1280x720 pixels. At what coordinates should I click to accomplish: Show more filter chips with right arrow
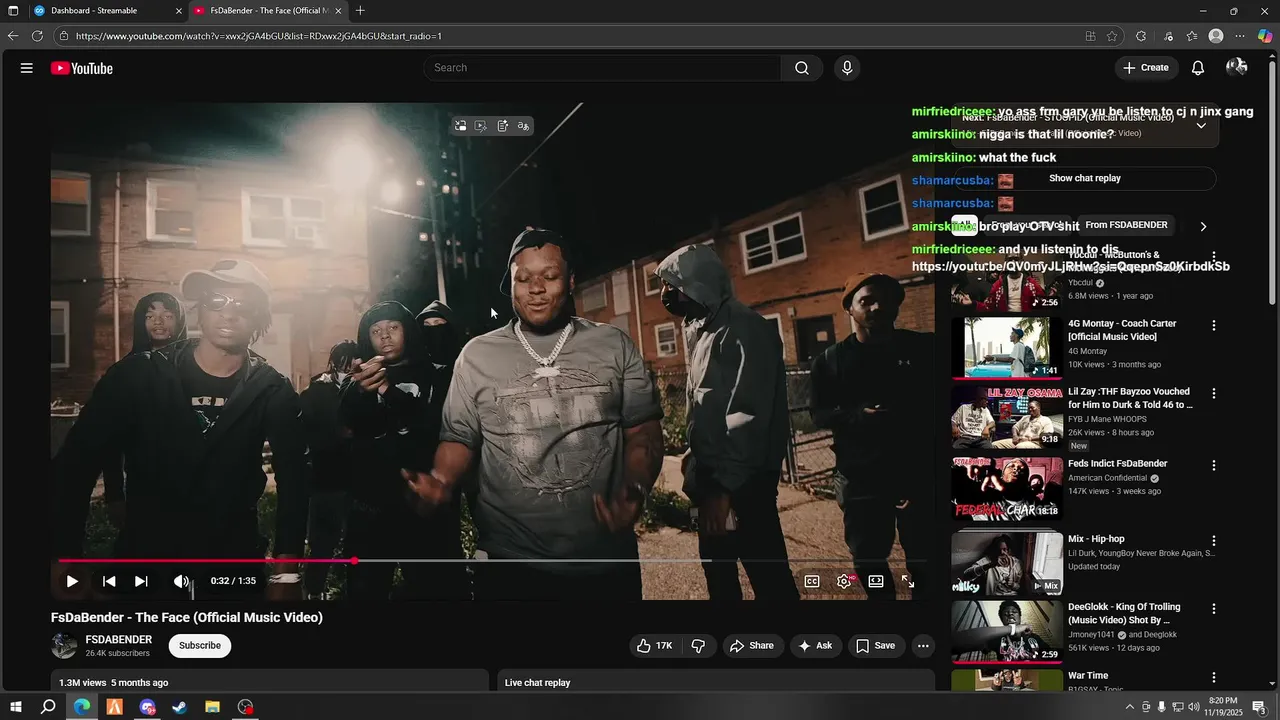click(x=1203, y=226)
